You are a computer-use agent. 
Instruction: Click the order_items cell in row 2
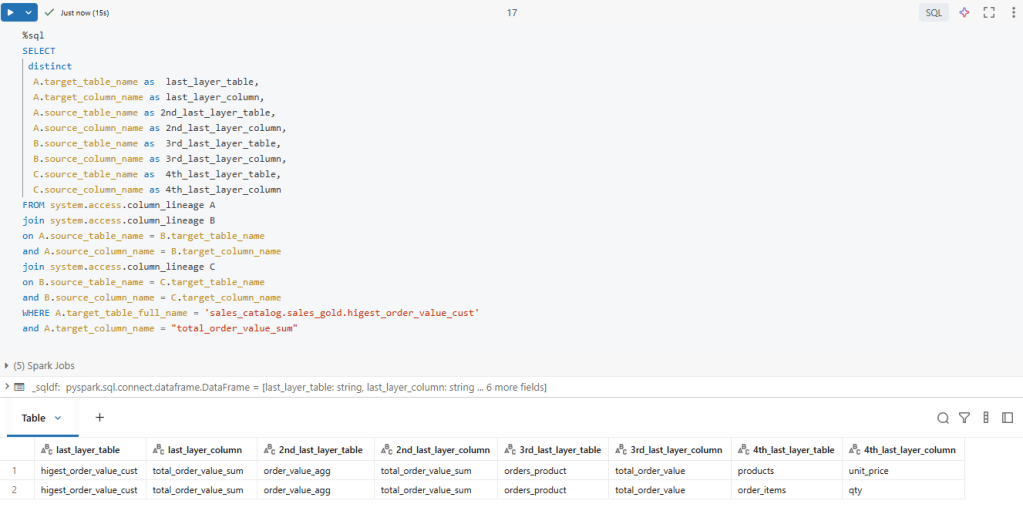tap(762, 490)
